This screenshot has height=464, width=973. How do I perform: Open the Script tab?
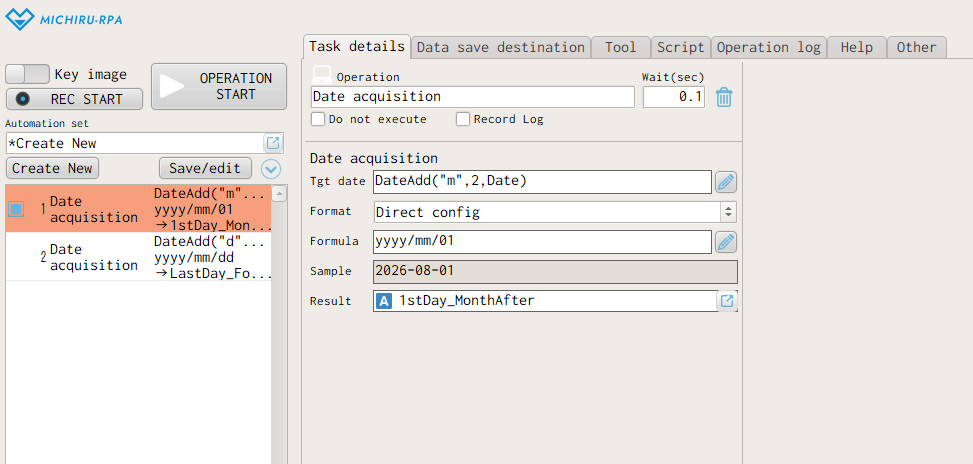(681, 48)
